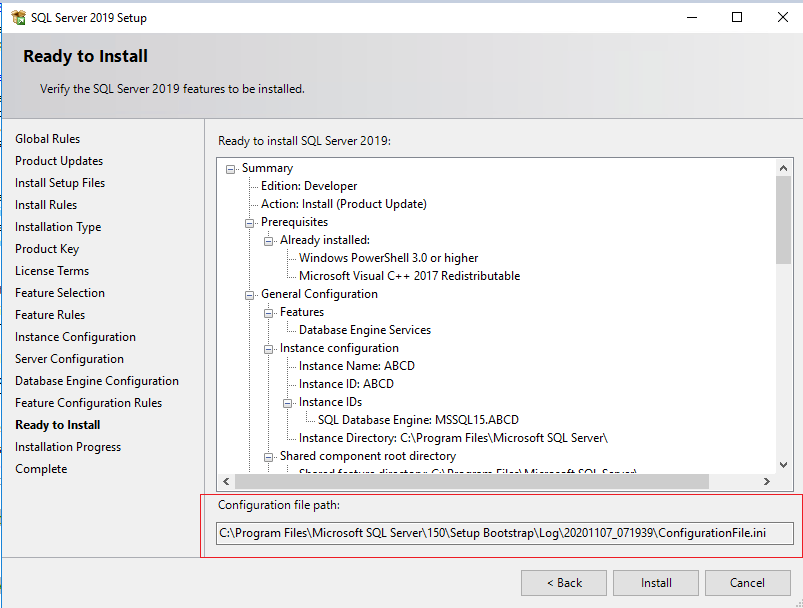Open the Installation Progress step
Image resolution: width=803 pixels, height=608 pixels.
point(67,446)
